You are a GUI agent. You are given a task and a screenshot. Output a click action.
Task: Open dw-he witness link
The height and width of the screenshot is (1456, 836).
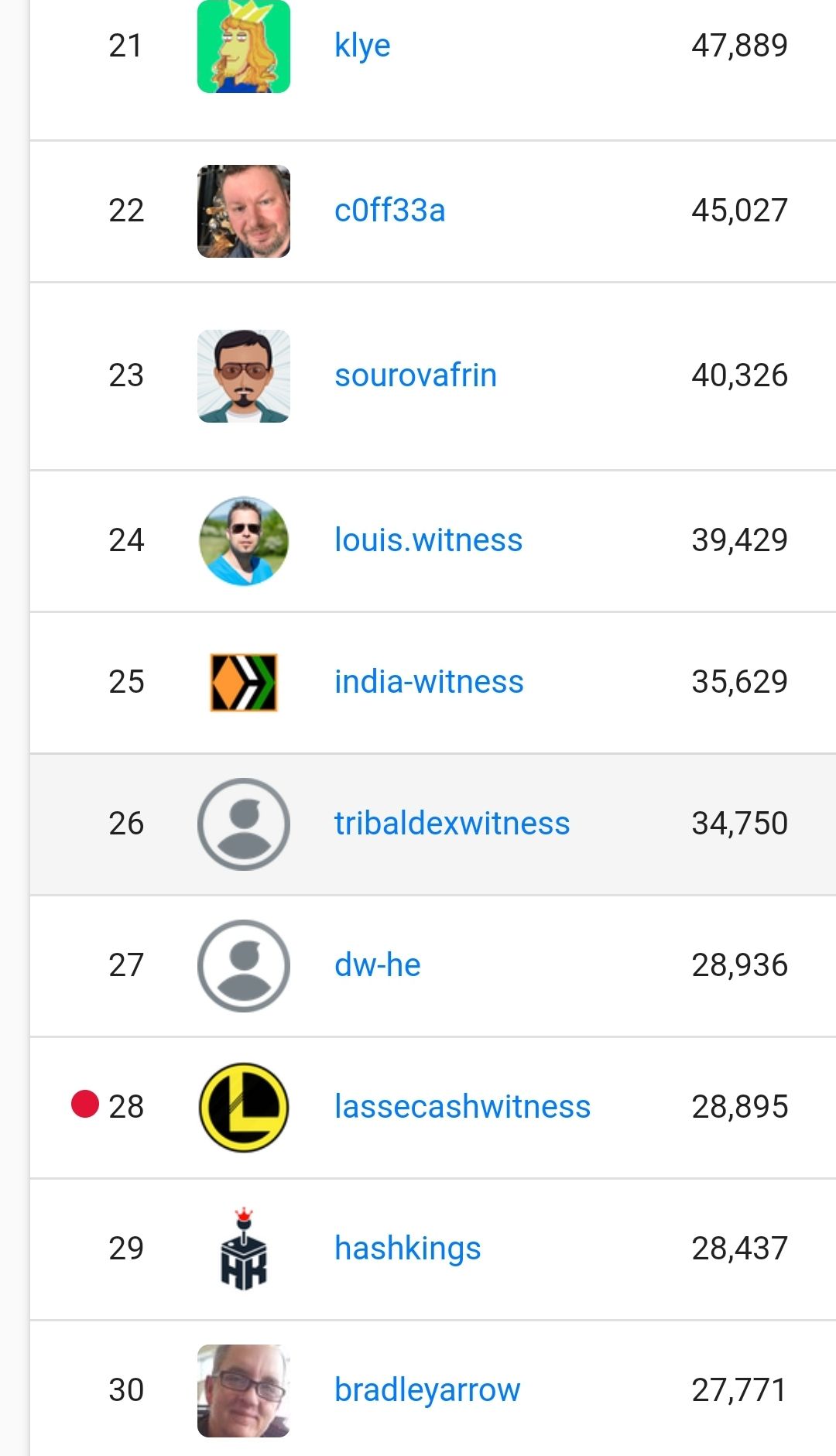coord(378,965)
